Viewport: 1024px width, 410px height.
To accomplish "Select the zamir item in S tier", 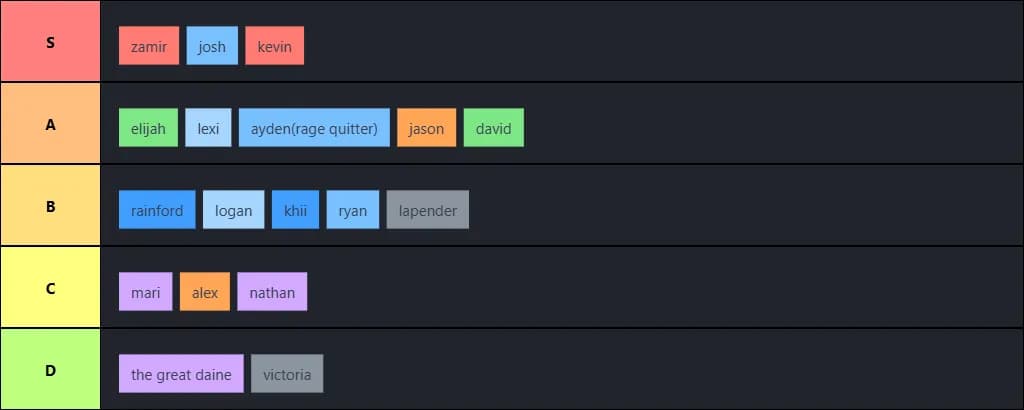I will (149, 46).
